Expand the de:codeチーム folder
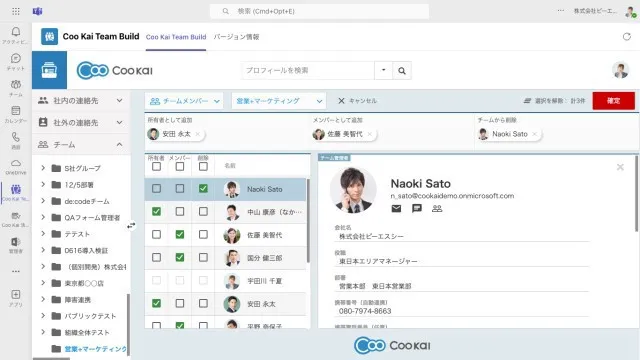This screenshot has width=640, height=360. click(43, 201)
